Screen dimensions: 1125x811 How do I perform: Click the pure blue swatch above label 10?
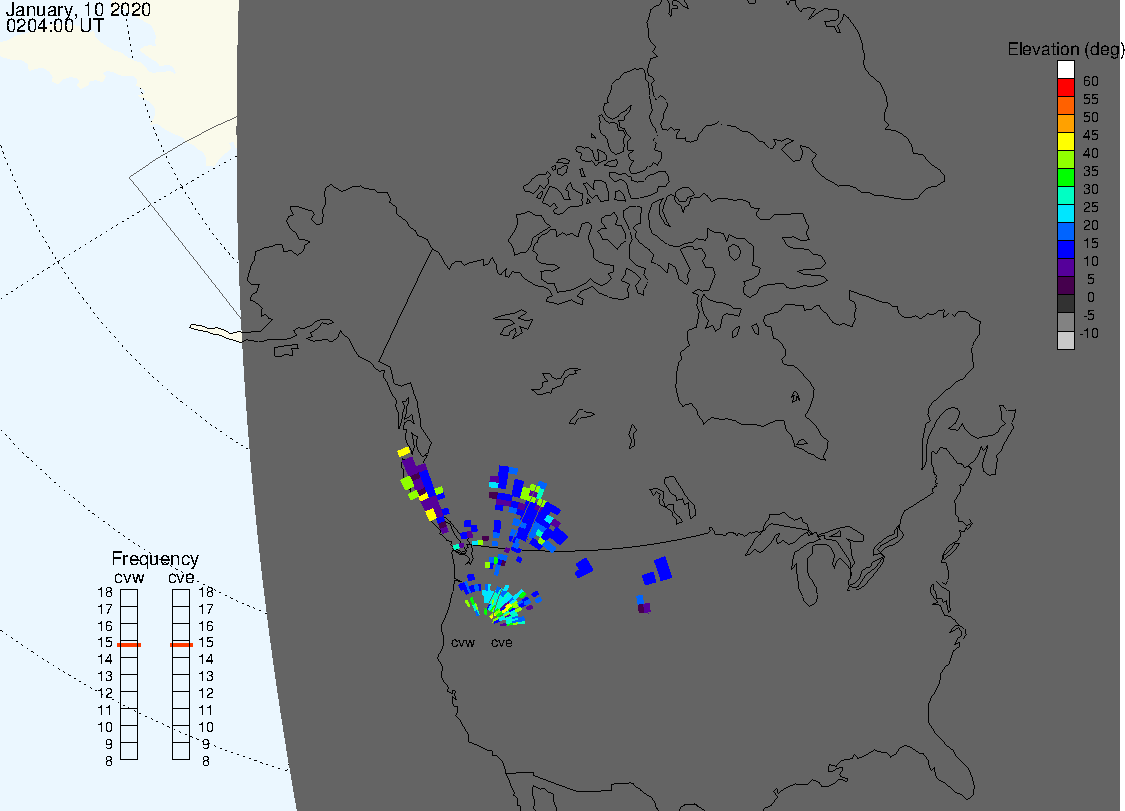[1065, 249]
